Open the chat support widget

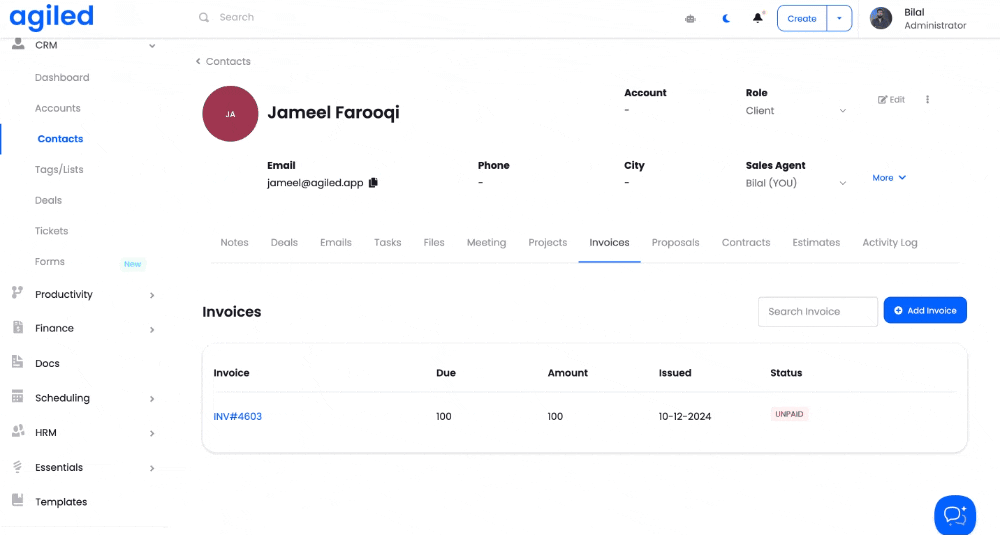(954, 514)
